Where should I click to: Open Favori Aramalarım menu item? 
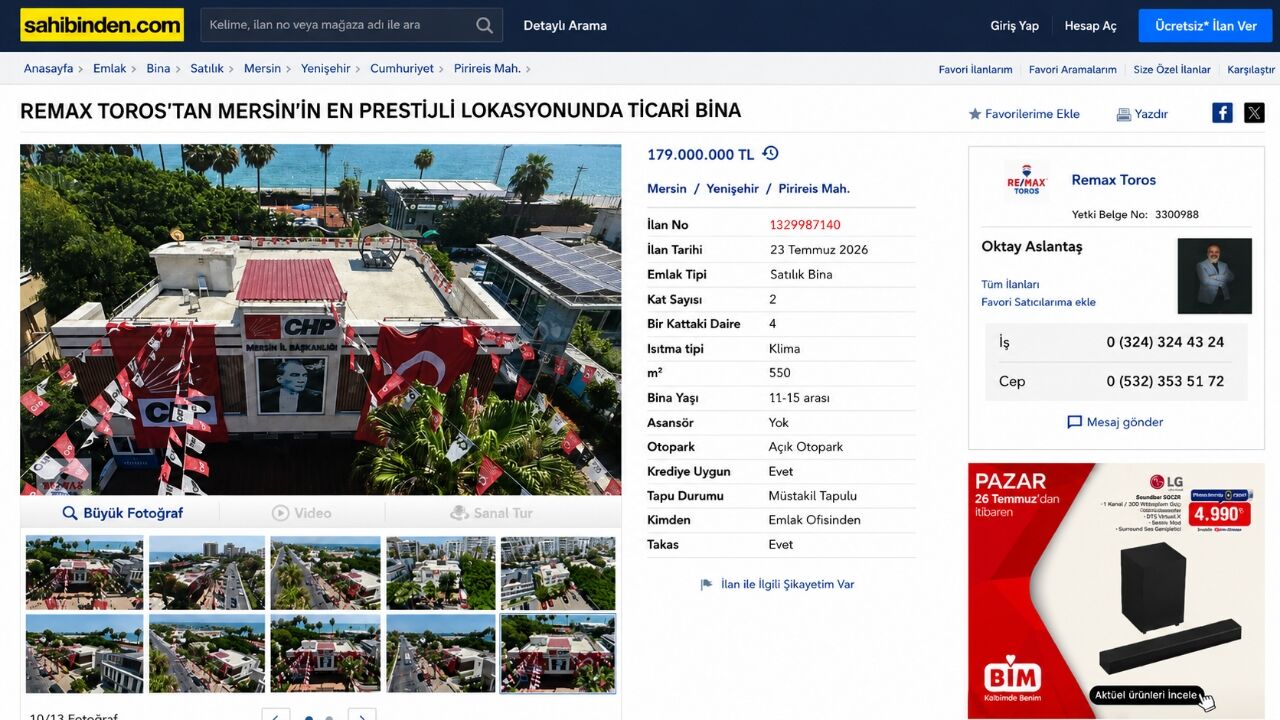pyautogui.click(x=1072, y=70)
